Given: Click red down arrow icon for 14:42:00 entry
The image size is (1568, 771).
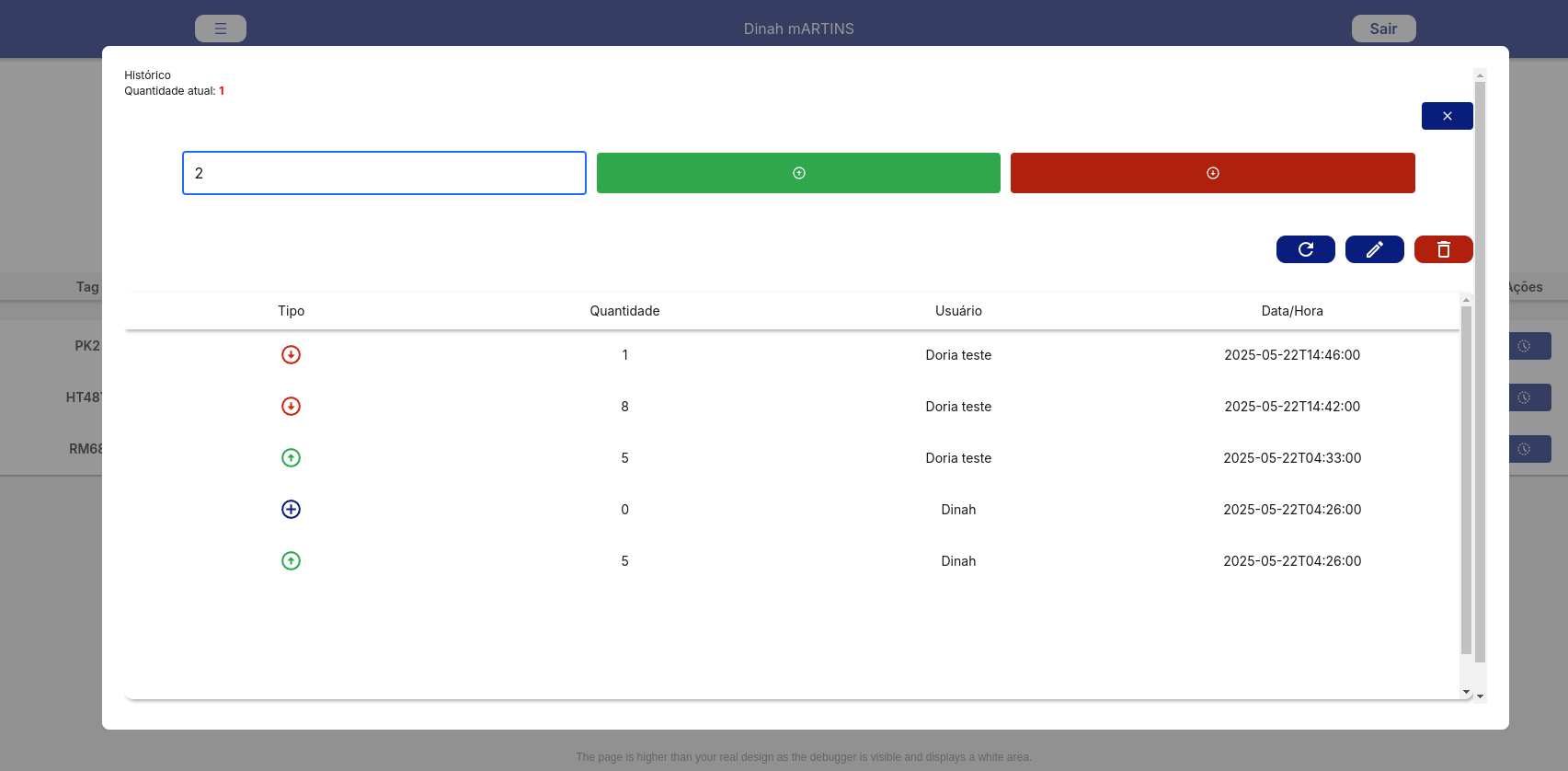Looking at the screenshot, I should pyautogui.click(x=291, y=407).
